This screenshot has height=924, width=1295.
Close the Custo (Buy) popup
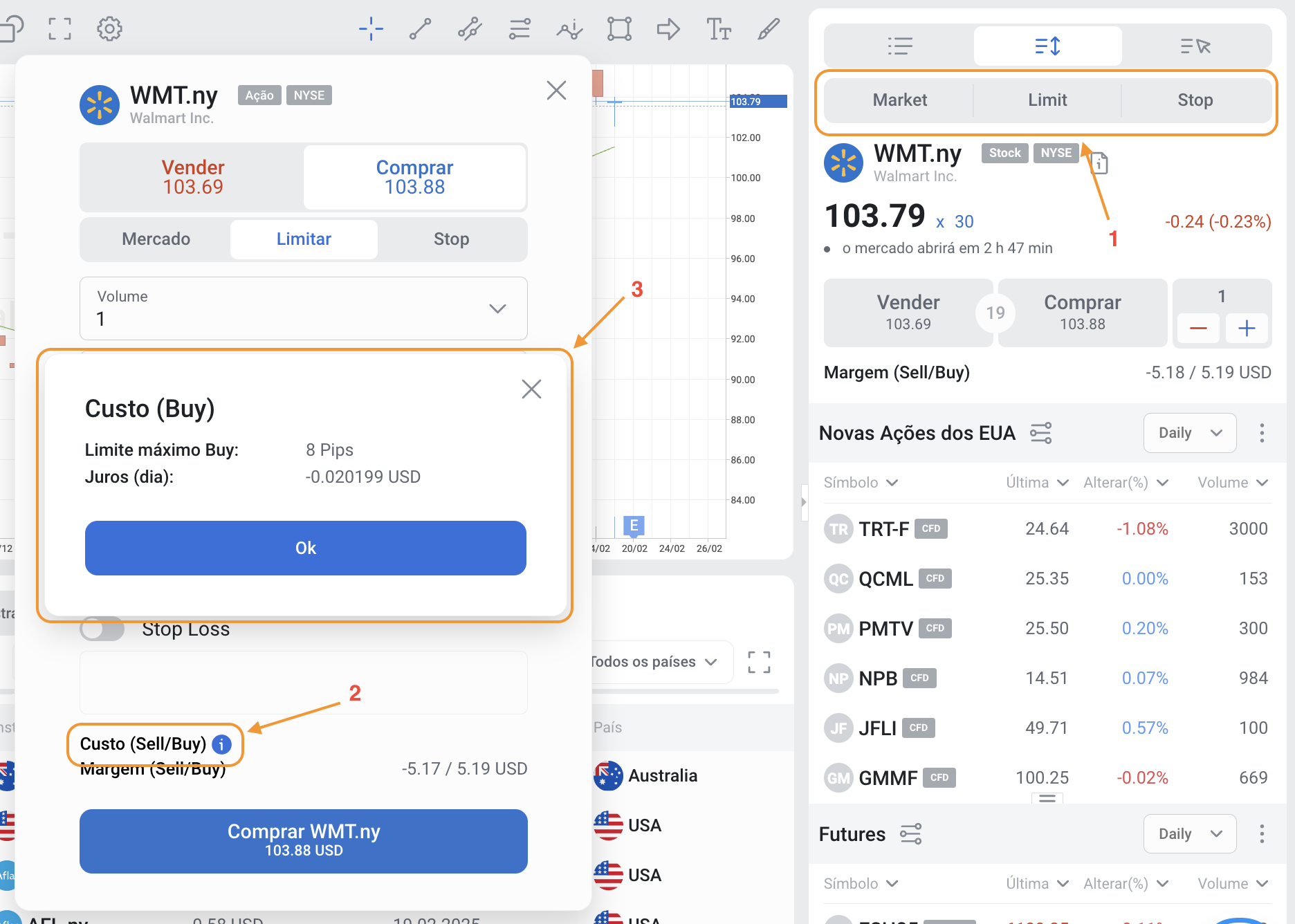(x=531, y=389)
